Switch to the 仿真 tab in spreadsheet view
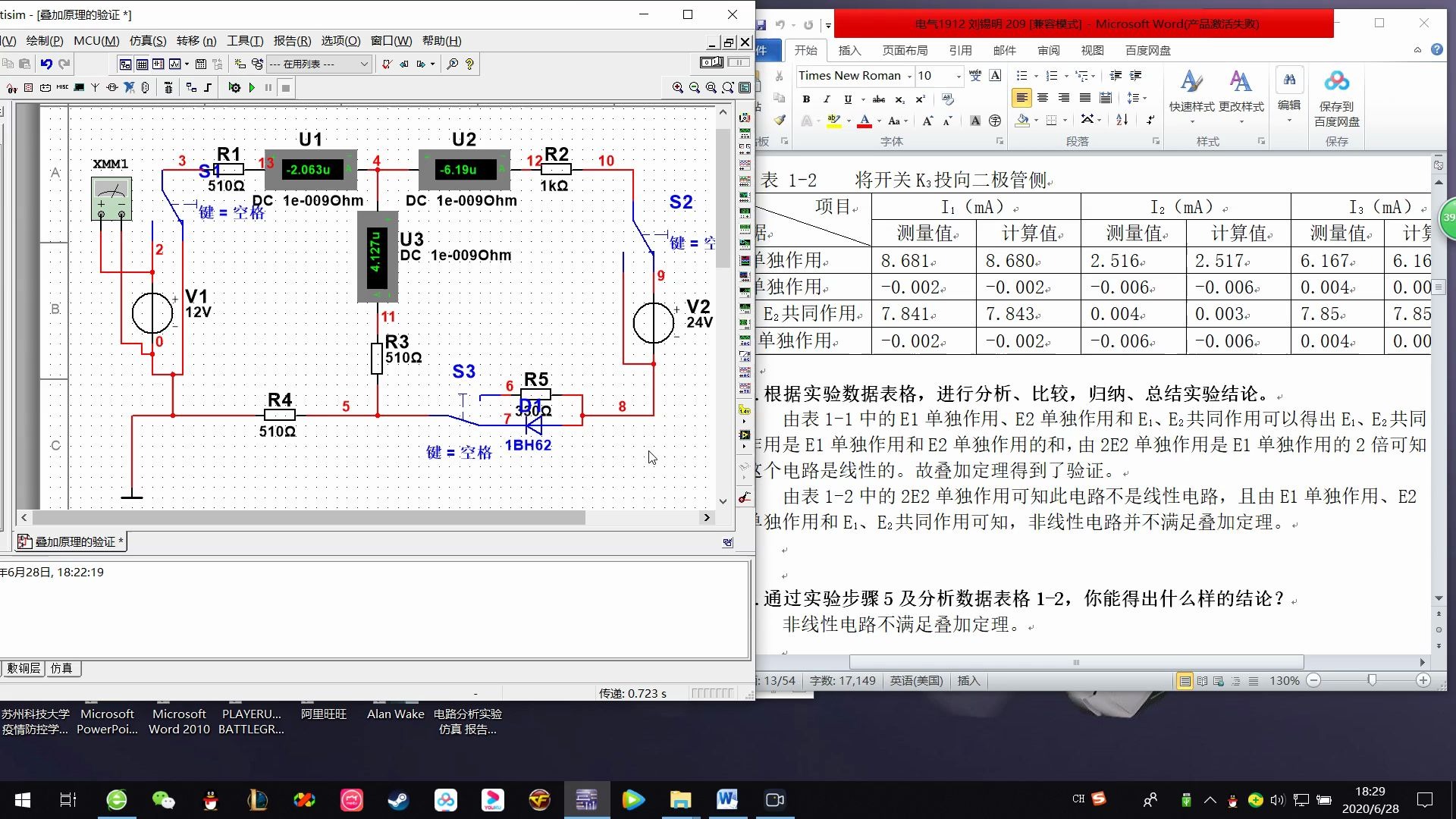 61,668
